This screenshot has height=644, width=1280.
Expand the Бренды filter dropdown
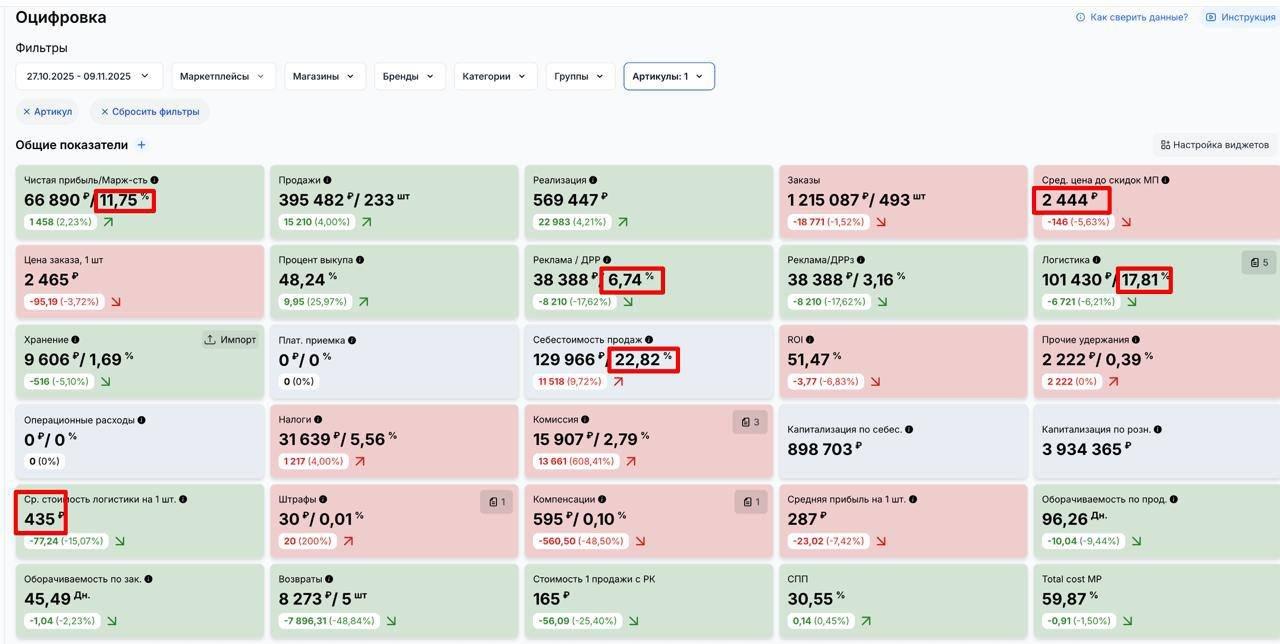click(410, 76)
